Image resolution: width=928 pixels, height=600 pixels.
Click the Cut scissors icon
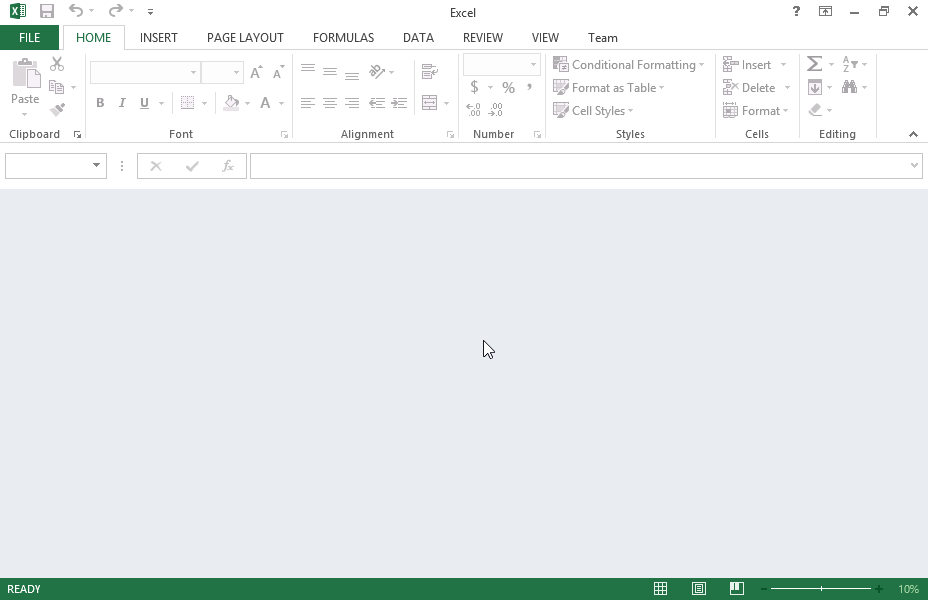tap(57, 64)
